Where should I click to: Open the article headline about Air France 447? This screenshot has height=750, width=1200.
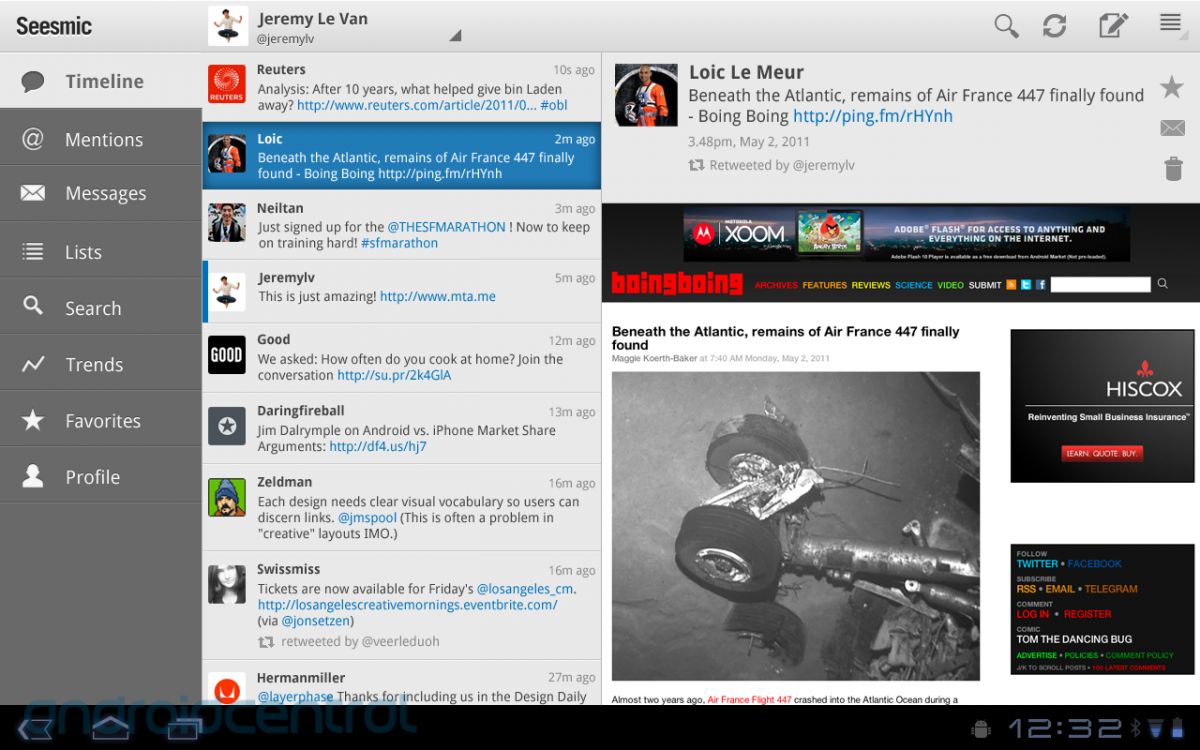point(785,338)
